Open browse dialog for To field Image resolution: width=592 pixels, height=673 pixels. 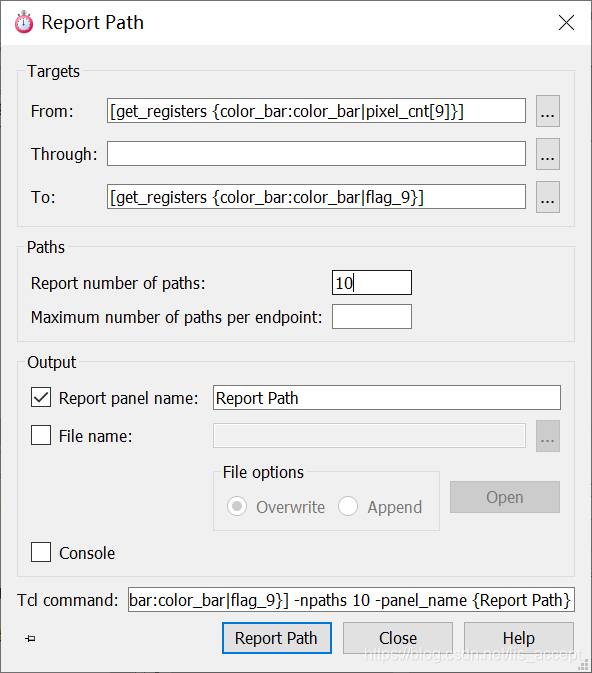[x=547, y=197]
